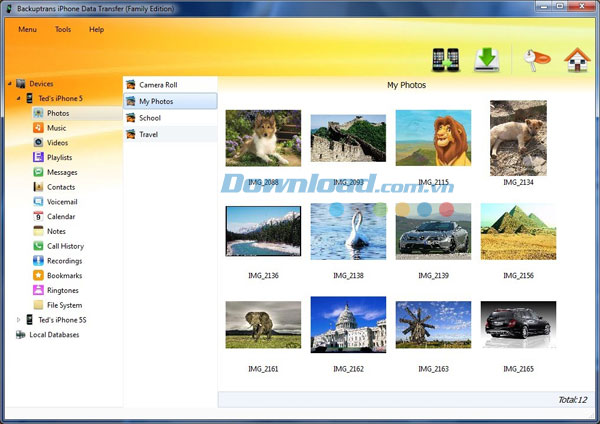Collapse the Devices root node
This screenshot has height=424, width=600.
pyautogui.click(x=9, y=84)
